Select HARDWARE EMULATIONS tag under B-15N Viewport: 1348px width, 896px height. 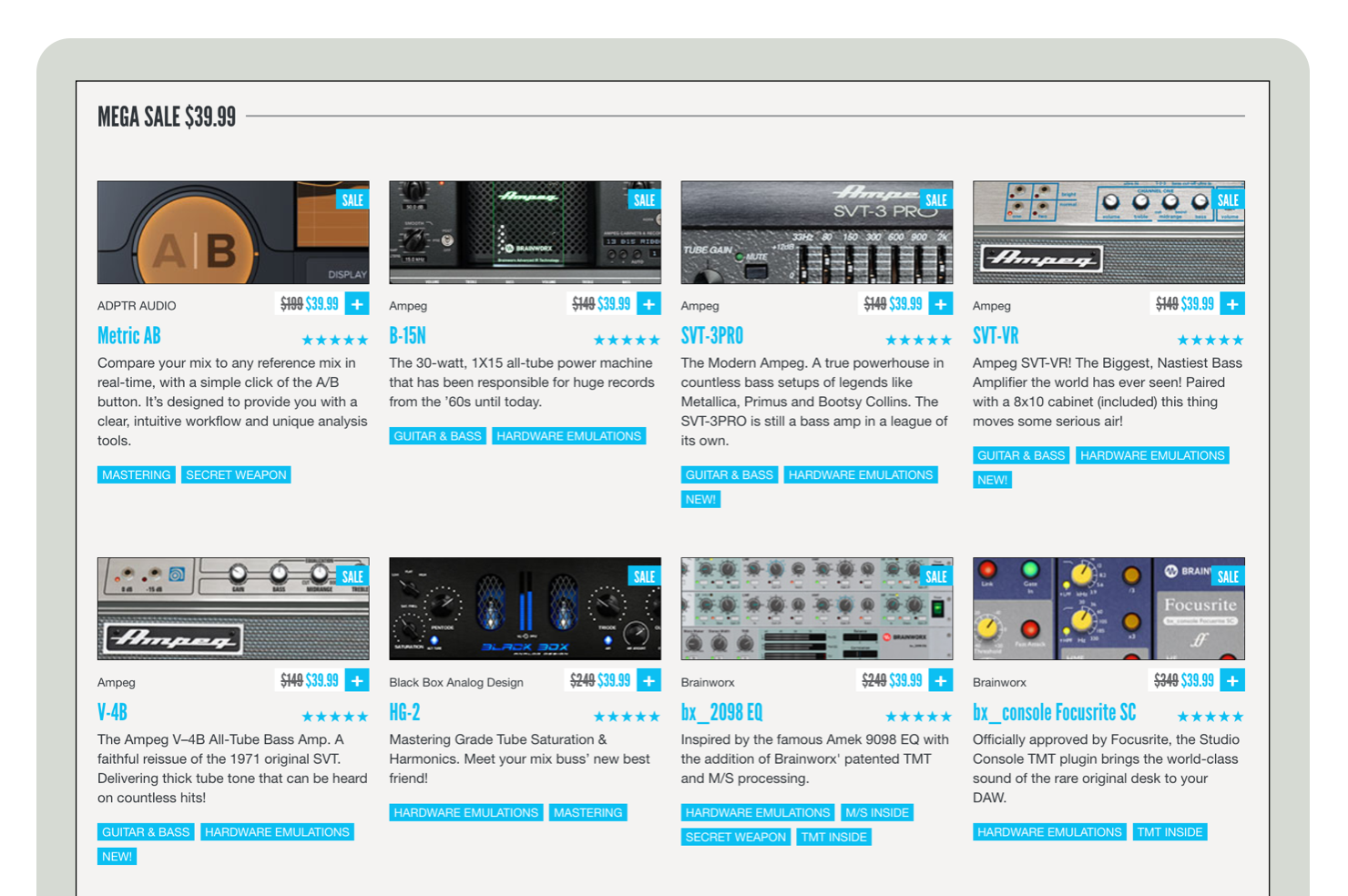click(x=569, y=436)
